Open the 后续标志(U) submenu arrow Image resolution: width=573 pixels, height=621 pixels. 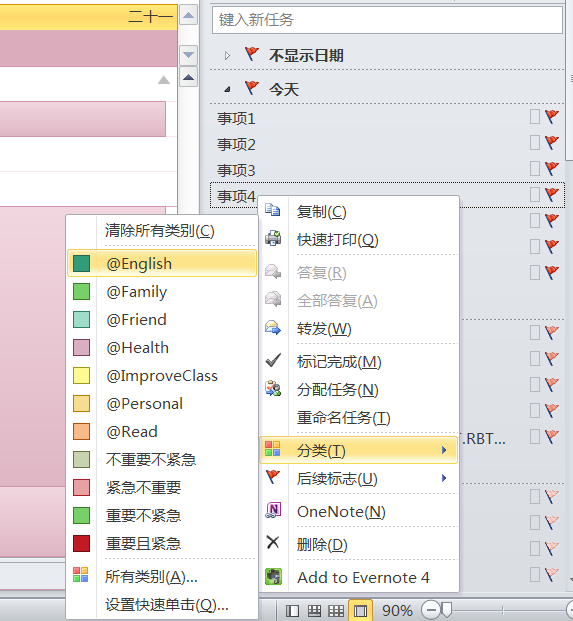(444, 478)
